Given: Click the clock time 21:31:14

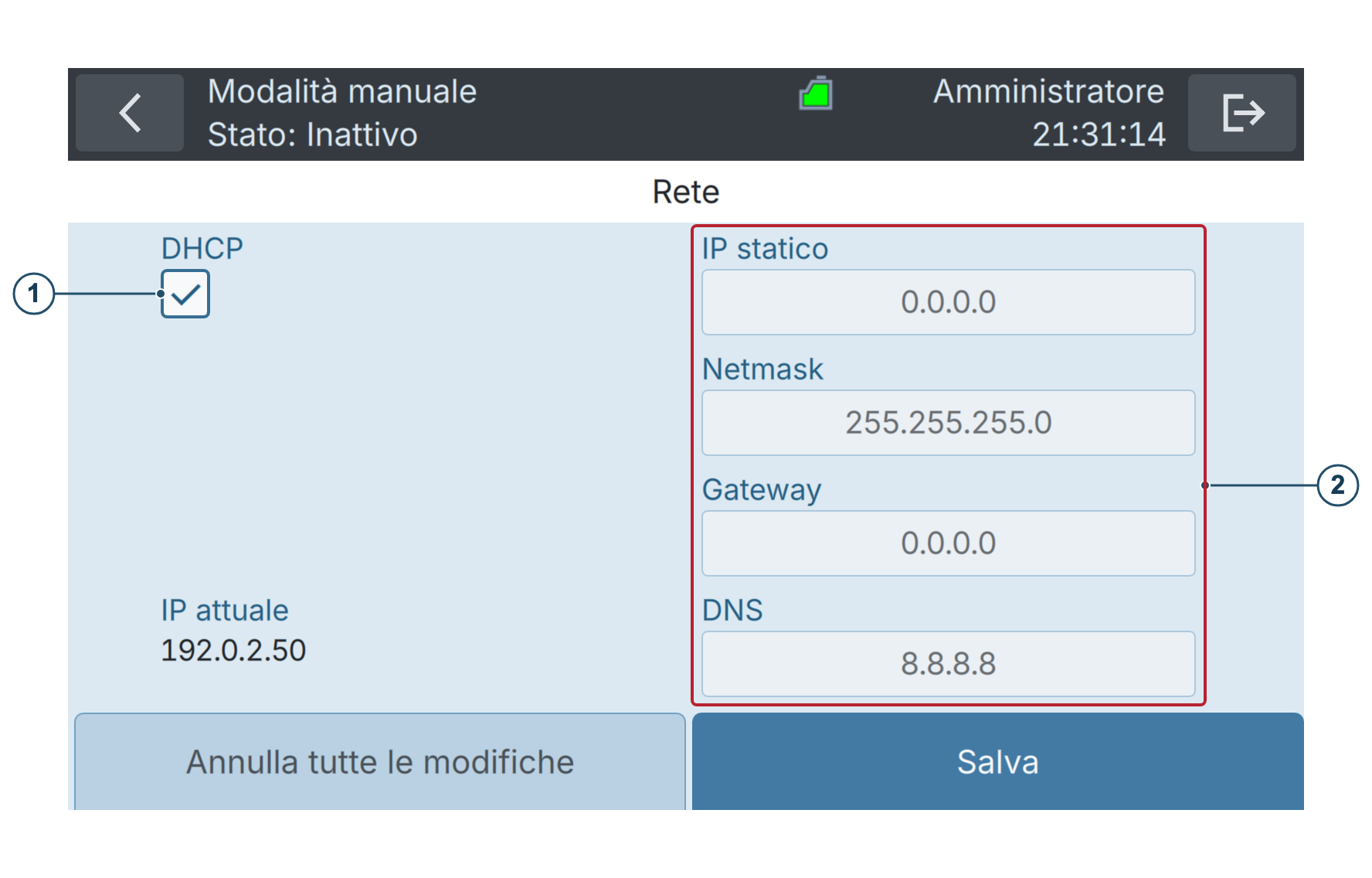Looking at the screenshot, I should click(1099, 134).
